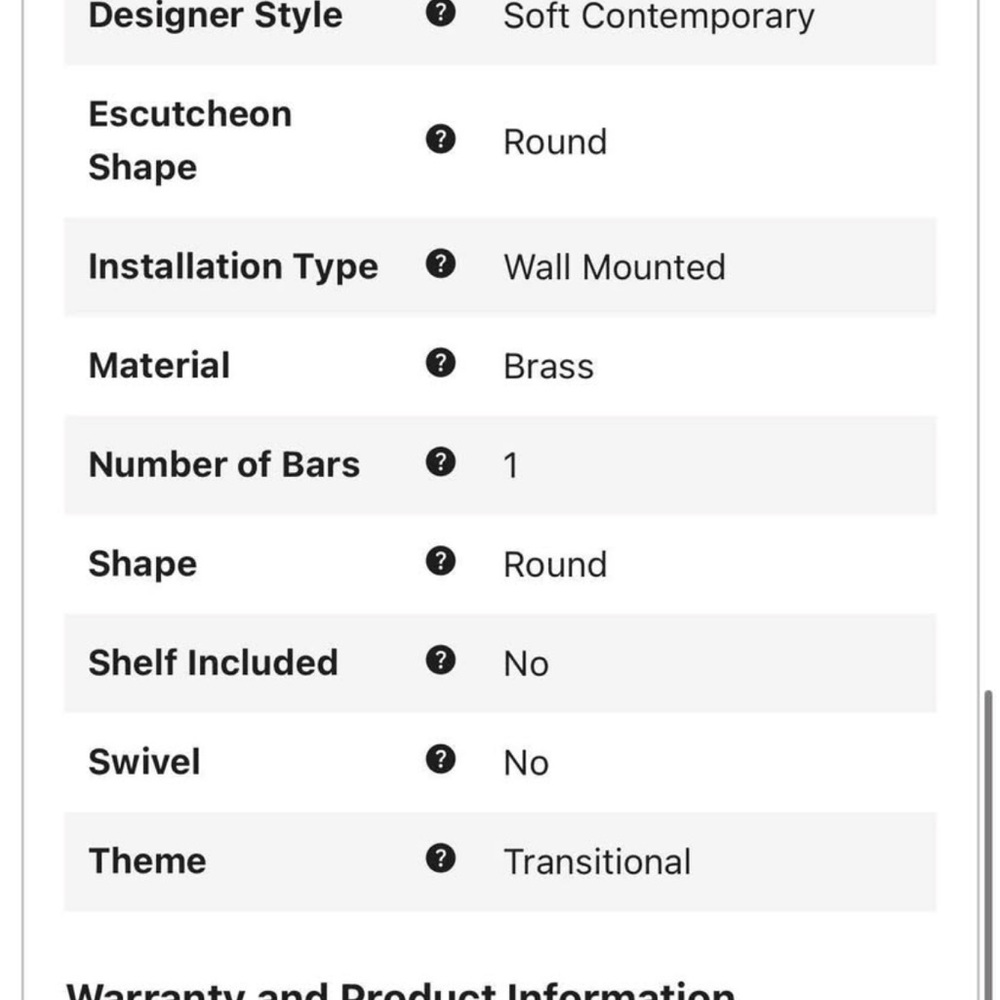Click question mark next to Shape
Viewport: 1000px width, 1000px height.
pos(440,561)
